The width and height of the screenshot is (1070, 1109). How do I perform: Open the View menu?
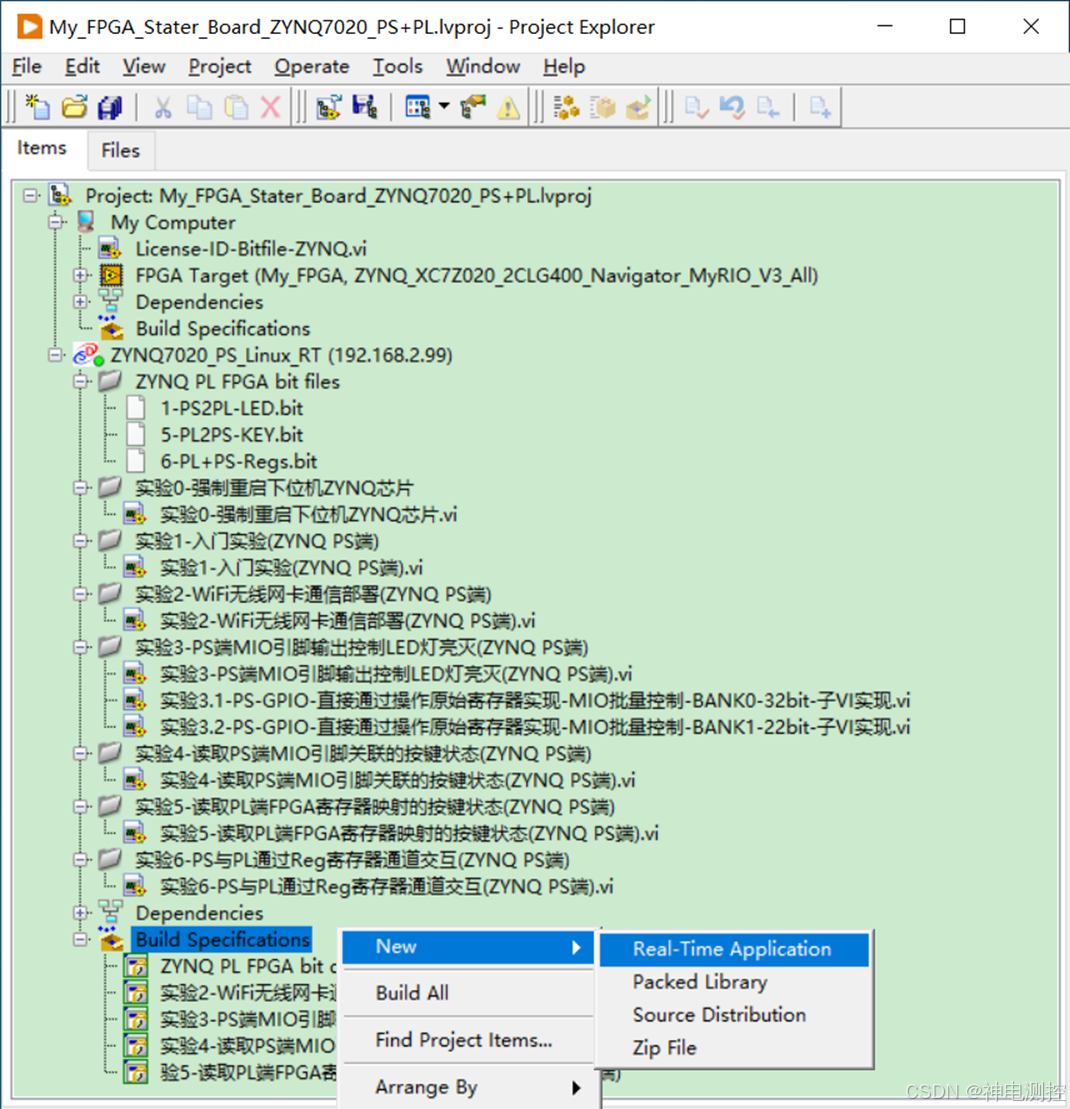(144, 66)
